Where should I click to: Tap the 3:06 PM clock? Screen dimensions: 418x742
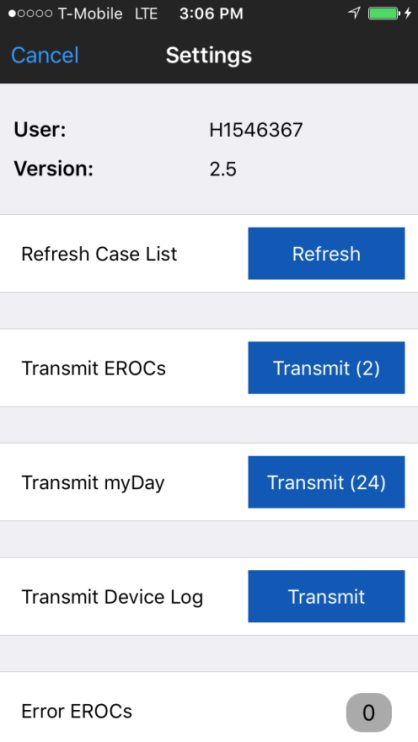[211, 14]
